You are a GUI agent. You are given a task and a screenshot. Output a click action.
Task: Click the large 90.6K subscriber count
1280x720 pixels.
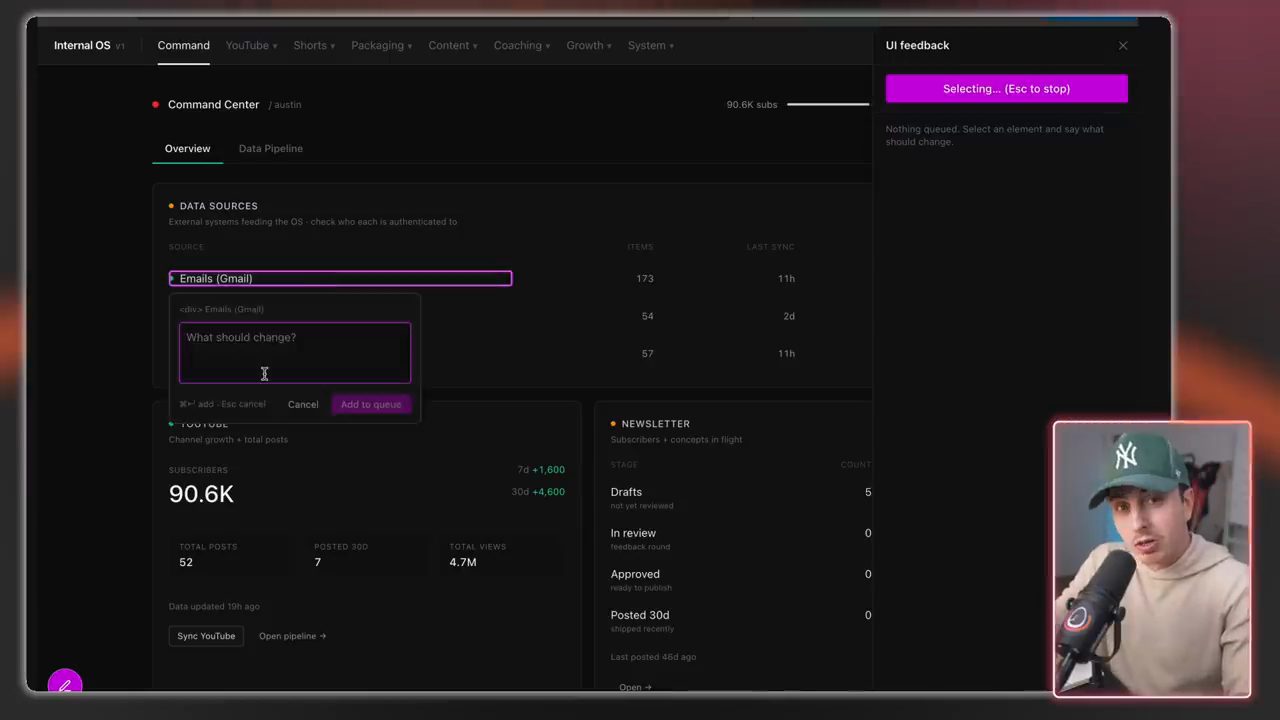[x=201, y=494]
